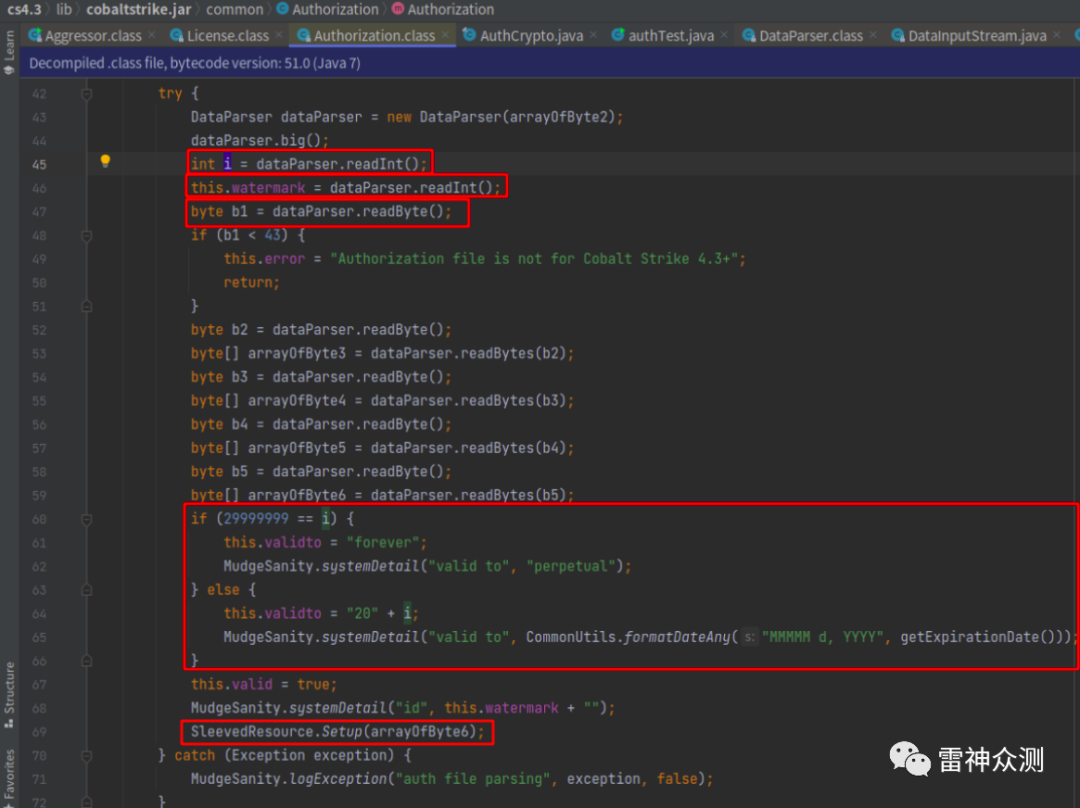Open the DataParser.class tab

[x=811, y=36]
